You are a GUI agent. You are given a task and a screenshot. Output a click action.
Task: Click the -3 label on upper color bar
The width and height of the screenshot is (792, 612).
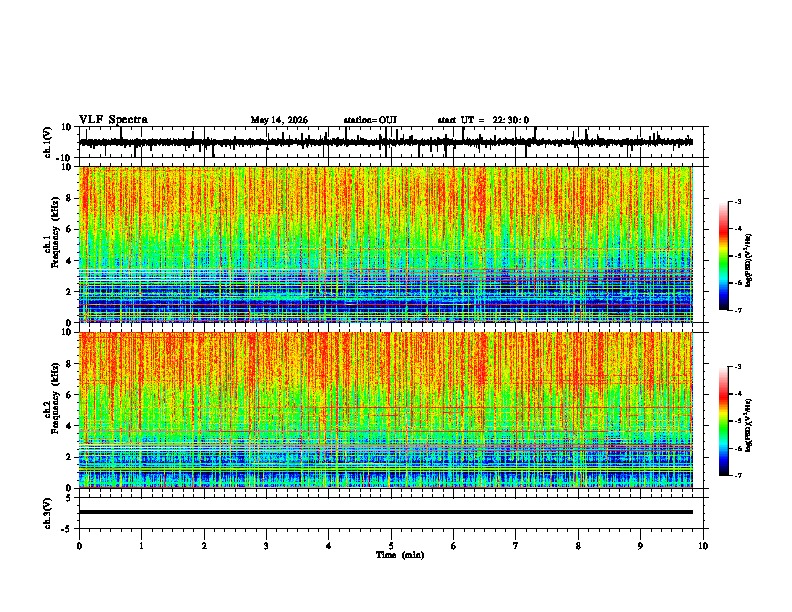pos(737,201)
